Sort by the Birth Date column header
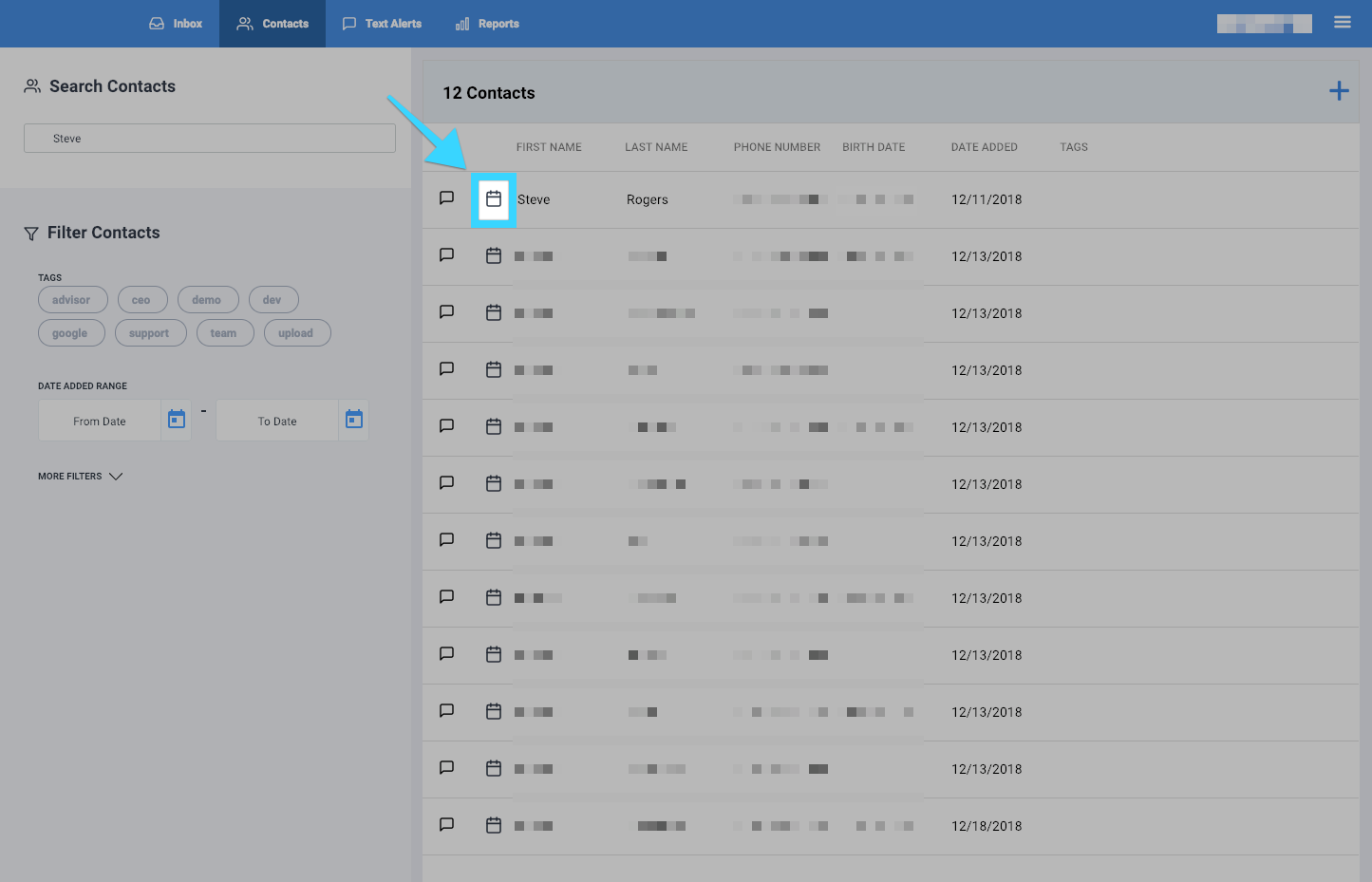This screenshot has width=1372, height=882. click(874, 147)
